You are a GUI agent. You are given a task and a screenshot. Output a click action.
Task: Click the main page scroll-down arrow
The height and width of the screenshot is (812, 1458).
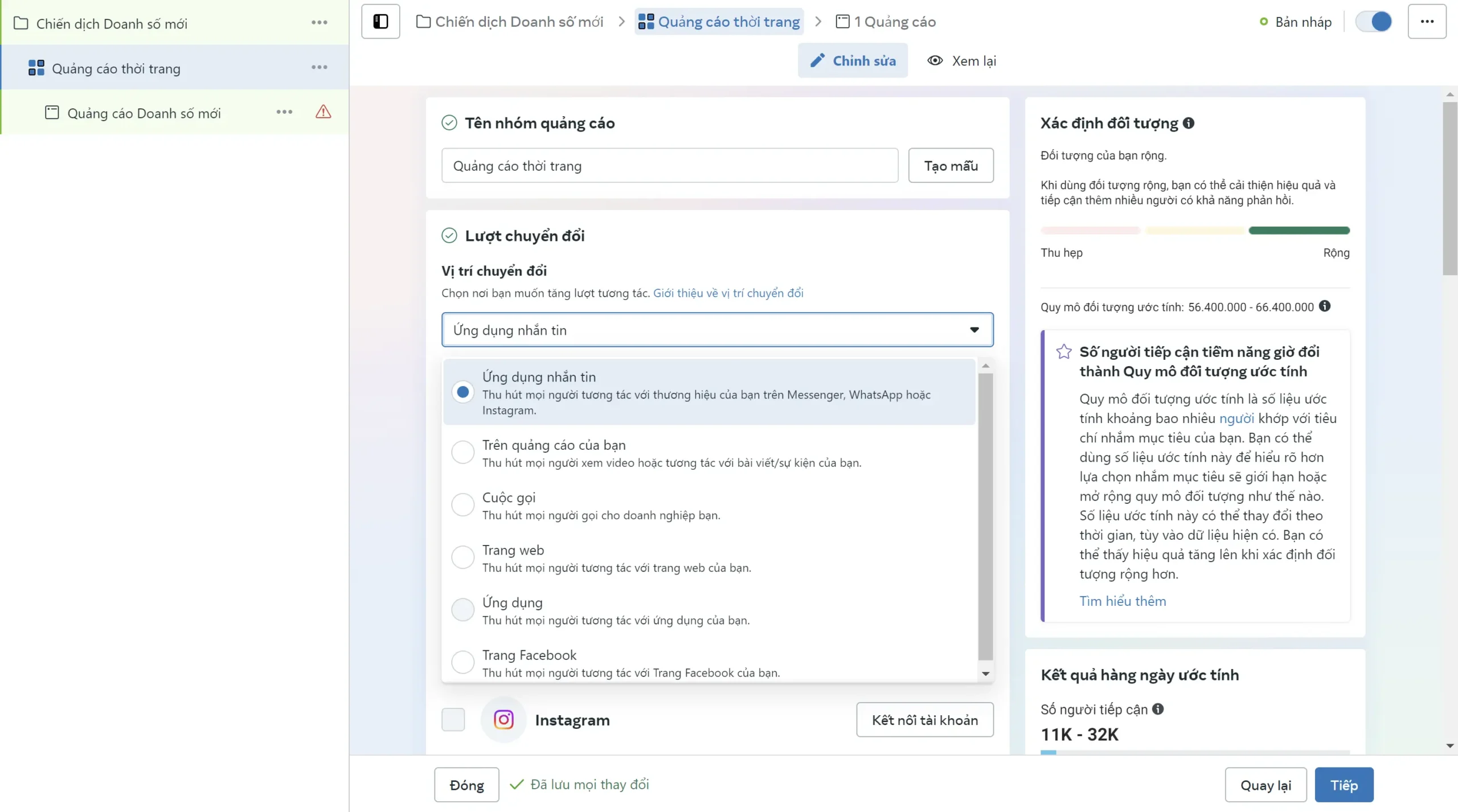click(1450, 746)
